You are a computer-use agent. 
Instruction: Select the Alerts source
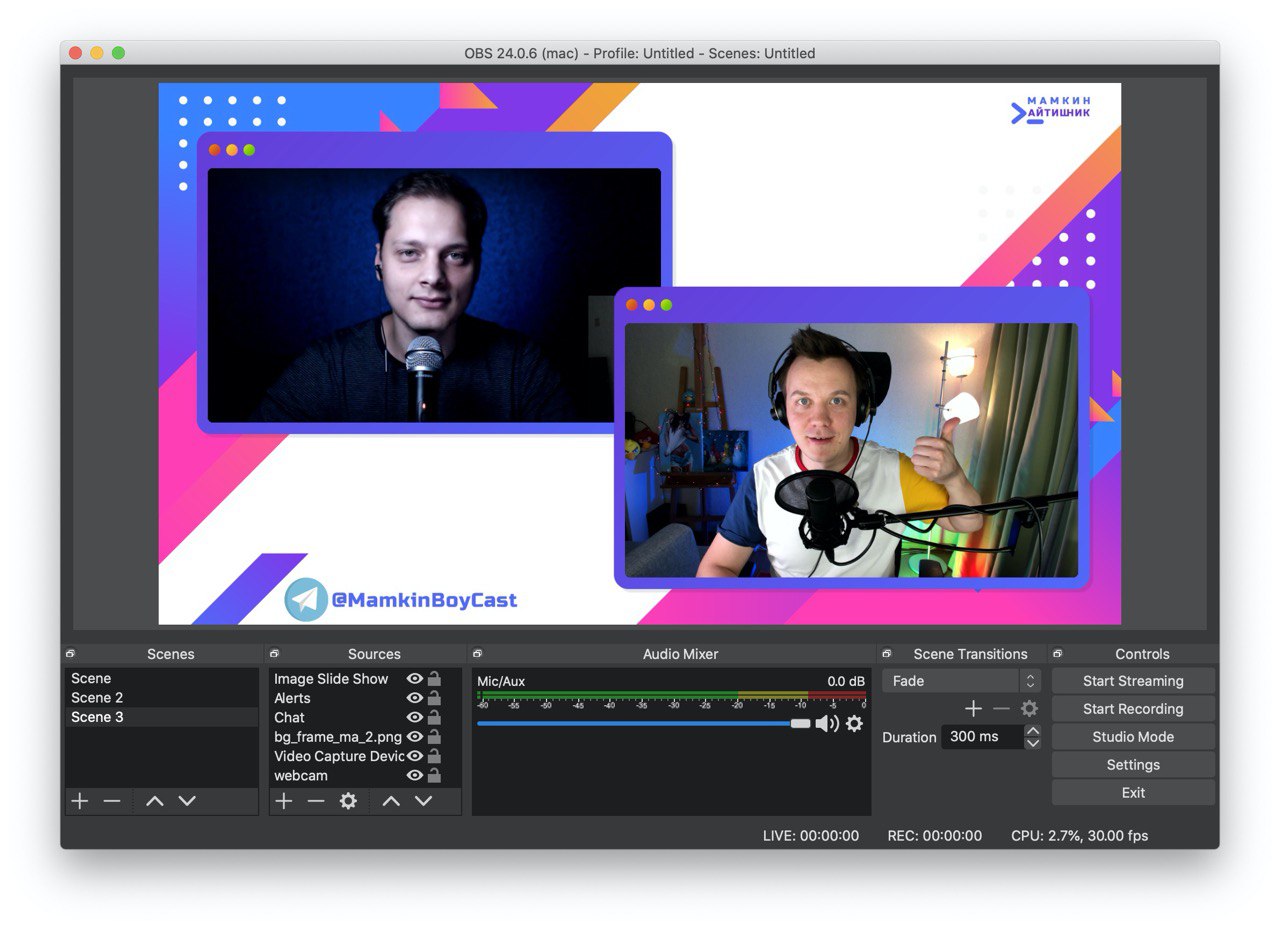point(292,698)
